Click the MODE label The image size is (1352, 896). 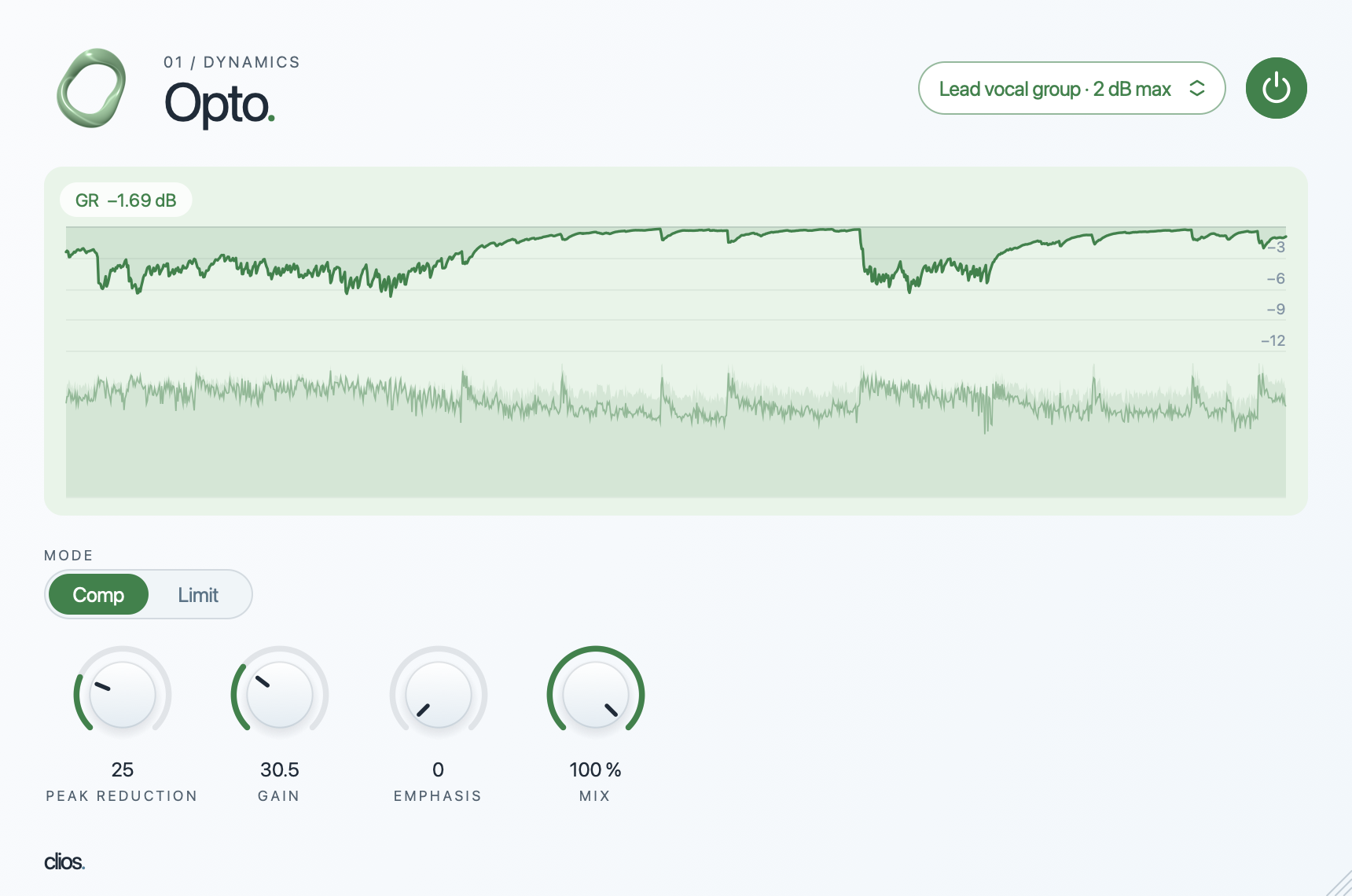[69, 556]
